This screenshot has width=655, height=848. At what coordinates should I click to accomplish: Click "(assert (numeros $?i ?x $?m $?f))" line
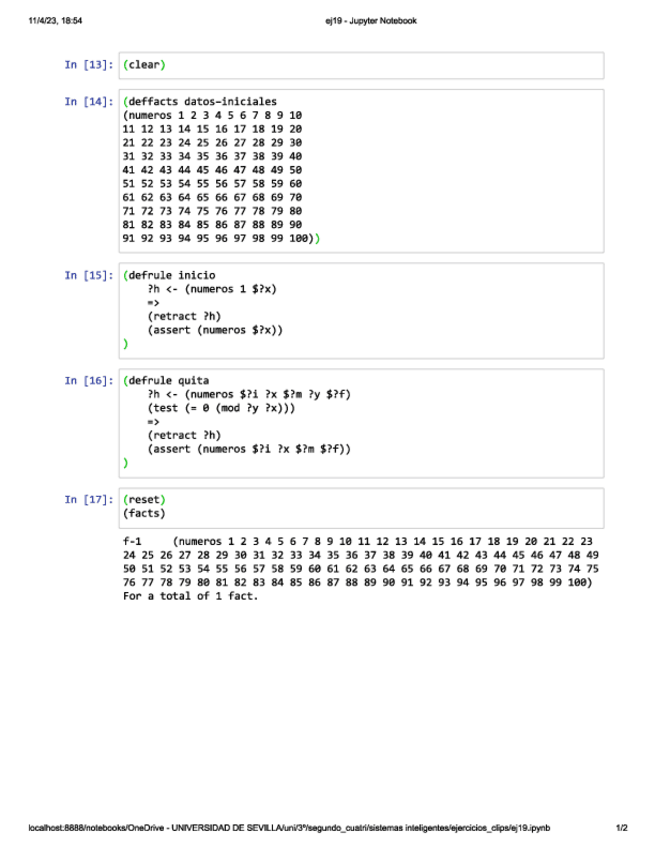coord(249,449)
